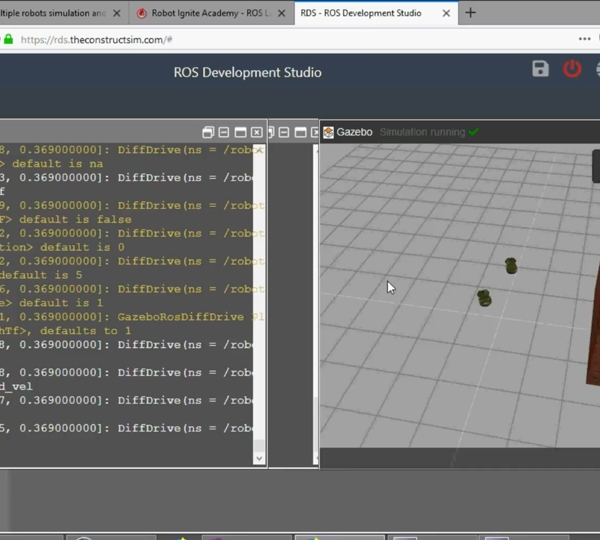600x540 pixels.
Task: Minimize the middle narrow panel
Action: [284, 132]
